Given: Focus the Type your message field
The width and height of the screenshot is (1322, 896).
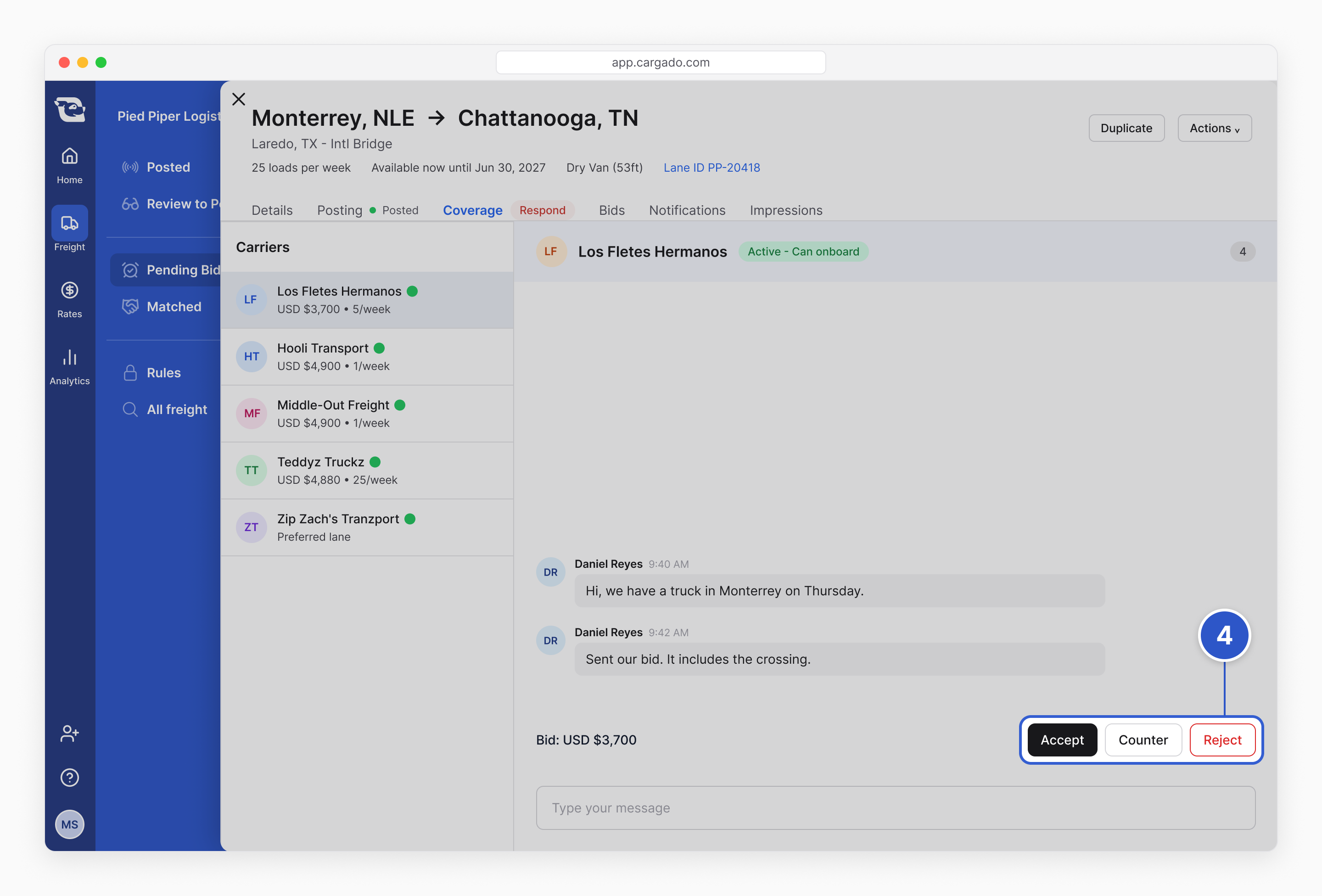Looking at the screenshot, I should click(x=896, y=808).
